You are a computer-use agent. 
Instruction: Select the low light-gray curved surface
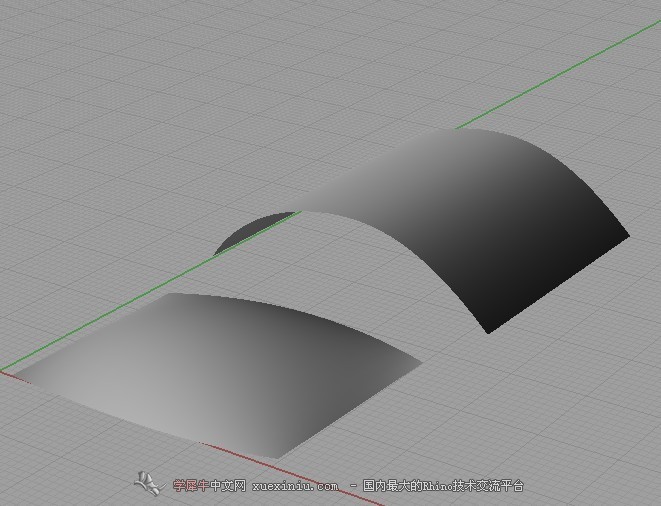point(219,375)
